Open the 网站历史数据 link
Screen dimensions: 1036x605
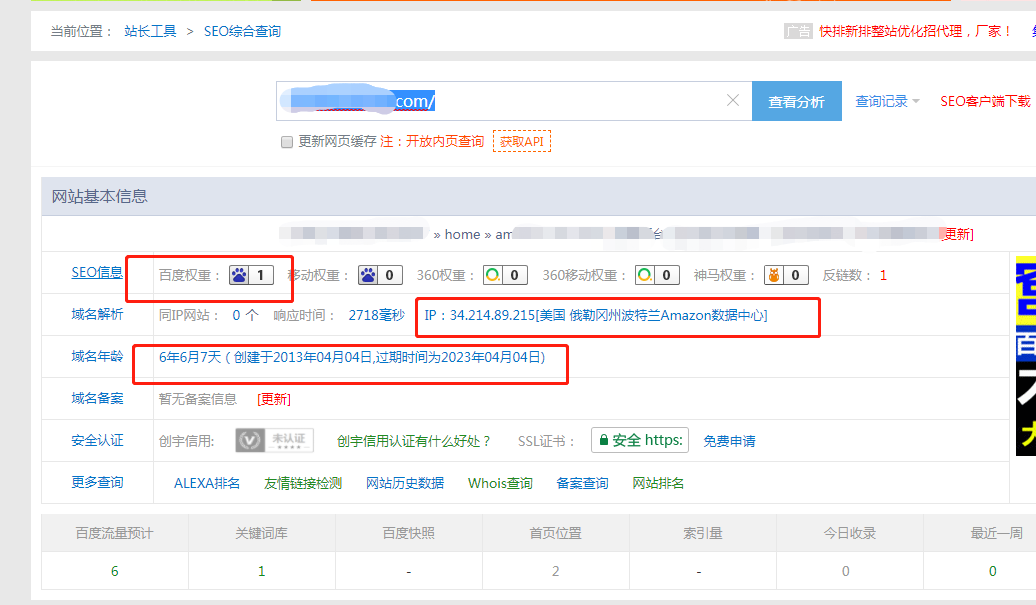(x=405, y=484)
